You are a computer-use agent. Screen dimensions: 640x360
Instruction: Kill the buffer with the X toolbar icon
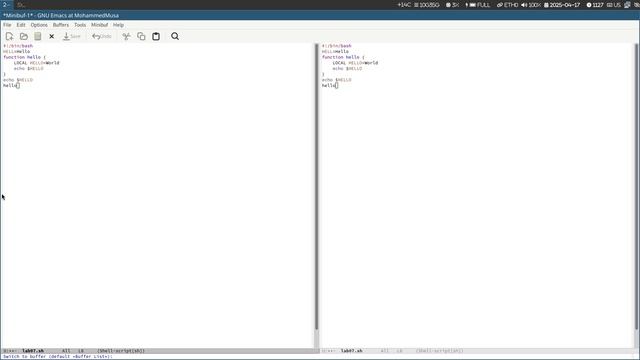click(51, 36)
